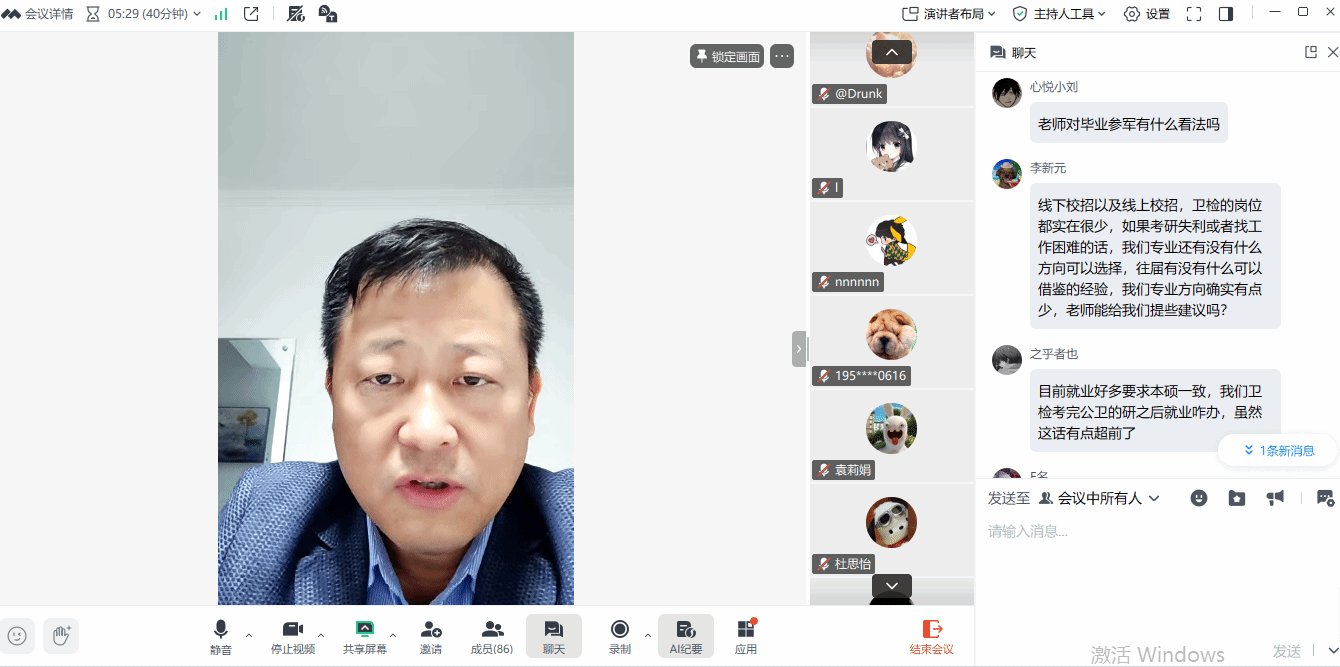Open the 主持人工具 host tools dropdown

tap(1059, 14)
